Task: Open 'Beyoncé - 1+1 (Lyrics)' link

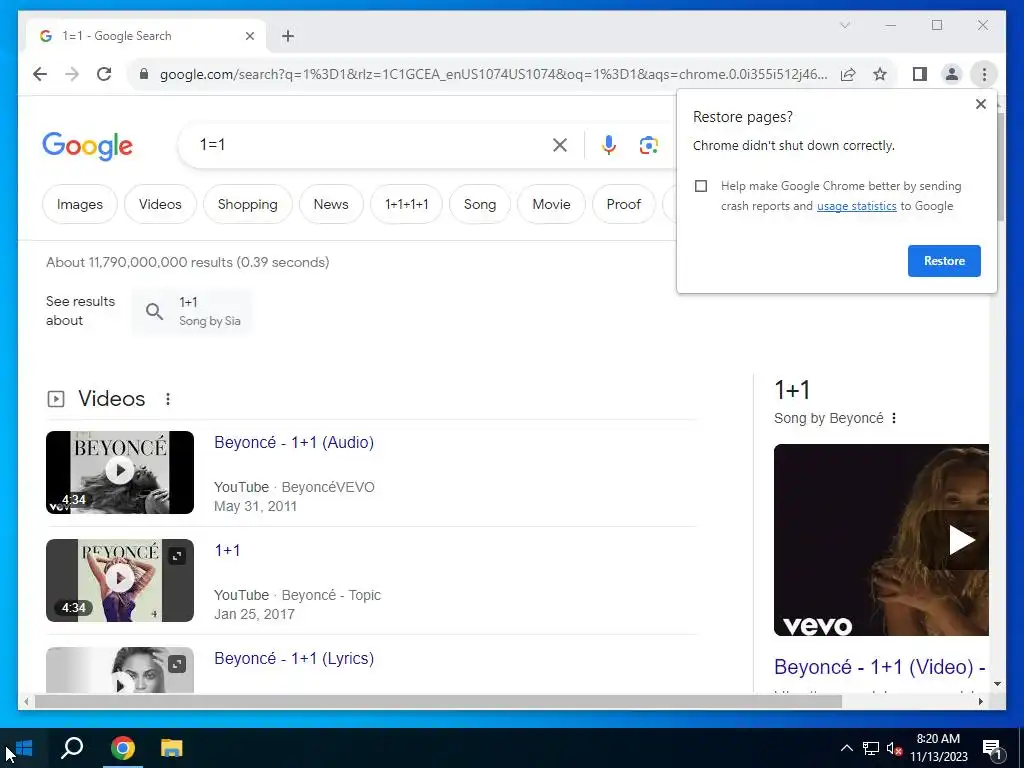Action: (294, 658)
